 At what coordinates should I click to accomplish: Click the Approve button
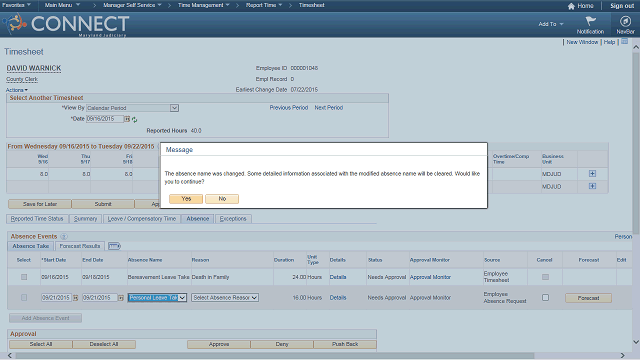pyautogui.click(x=219, y=344)
